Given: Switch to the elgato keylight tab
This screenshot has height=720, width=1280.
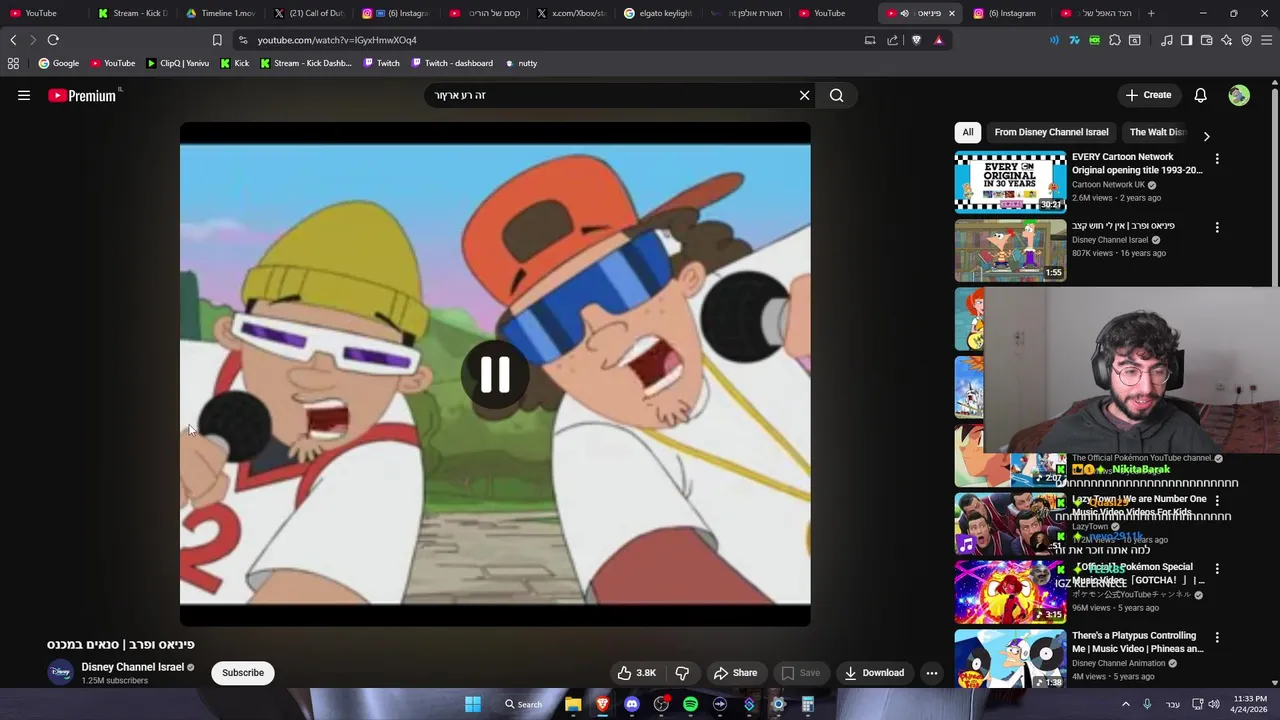Looking at the screenshot, I should point(658,13).
